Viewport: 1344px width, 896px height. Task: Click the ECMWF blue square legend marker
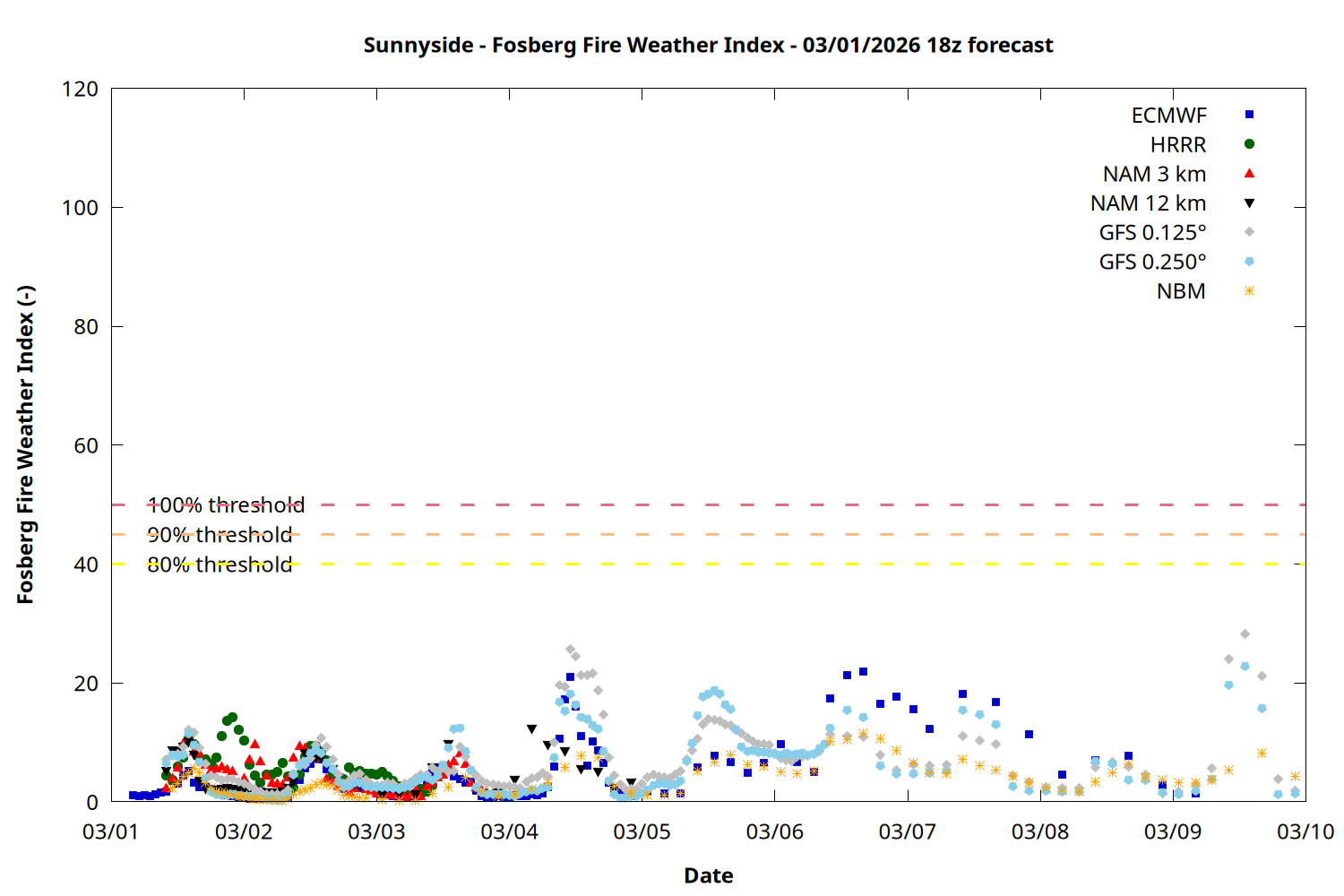[x=1249, y=115]
